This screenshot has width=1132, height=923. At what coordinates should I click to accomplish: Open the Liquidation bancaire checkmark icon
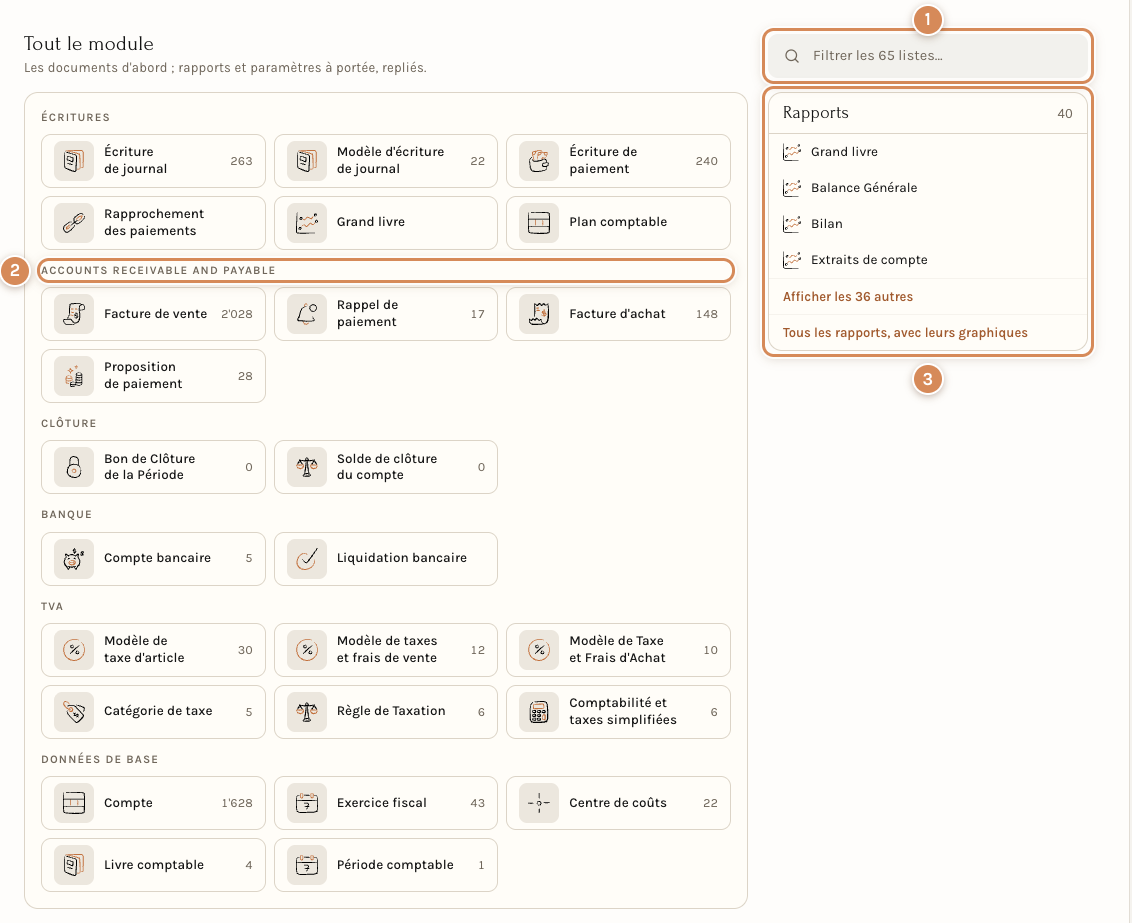pos(307,559)
